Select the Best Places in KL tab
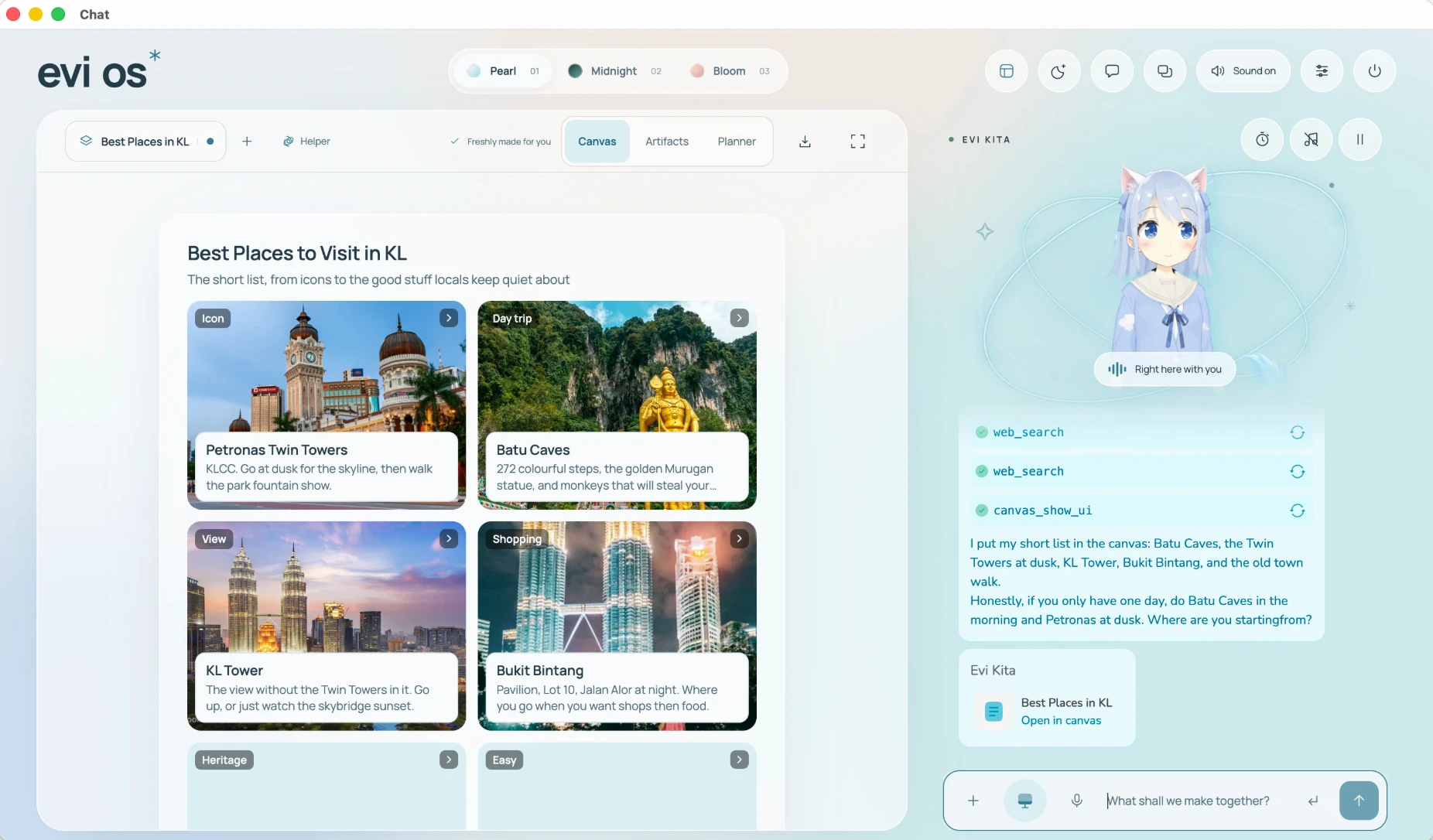Viewport: 1433px width, 840px height. point(145,142)
